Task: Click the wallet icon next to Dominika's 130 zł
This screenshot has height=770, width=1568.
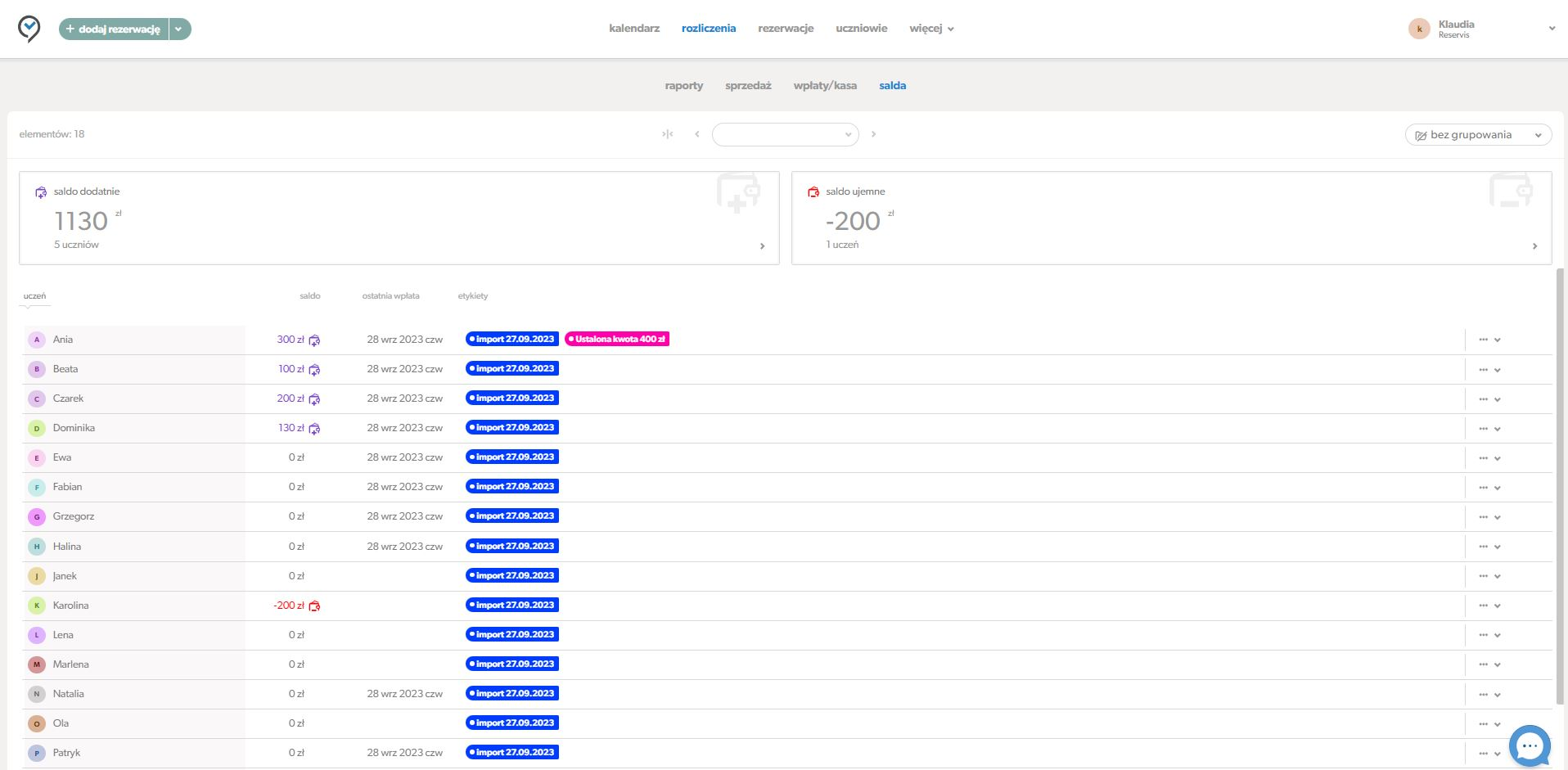Action: tap(314, 429)
